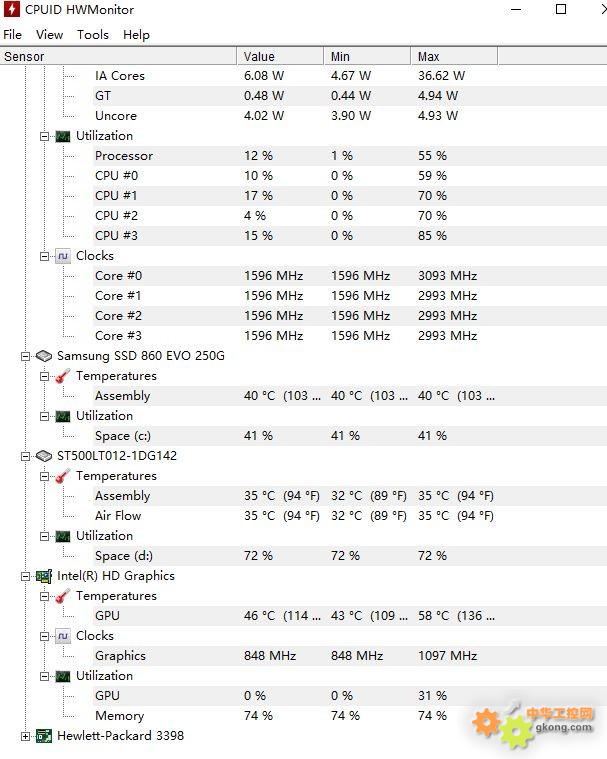Viewport: 607px width, 759px height.
Task: Open the Tools menu
Action: [92, 35]
